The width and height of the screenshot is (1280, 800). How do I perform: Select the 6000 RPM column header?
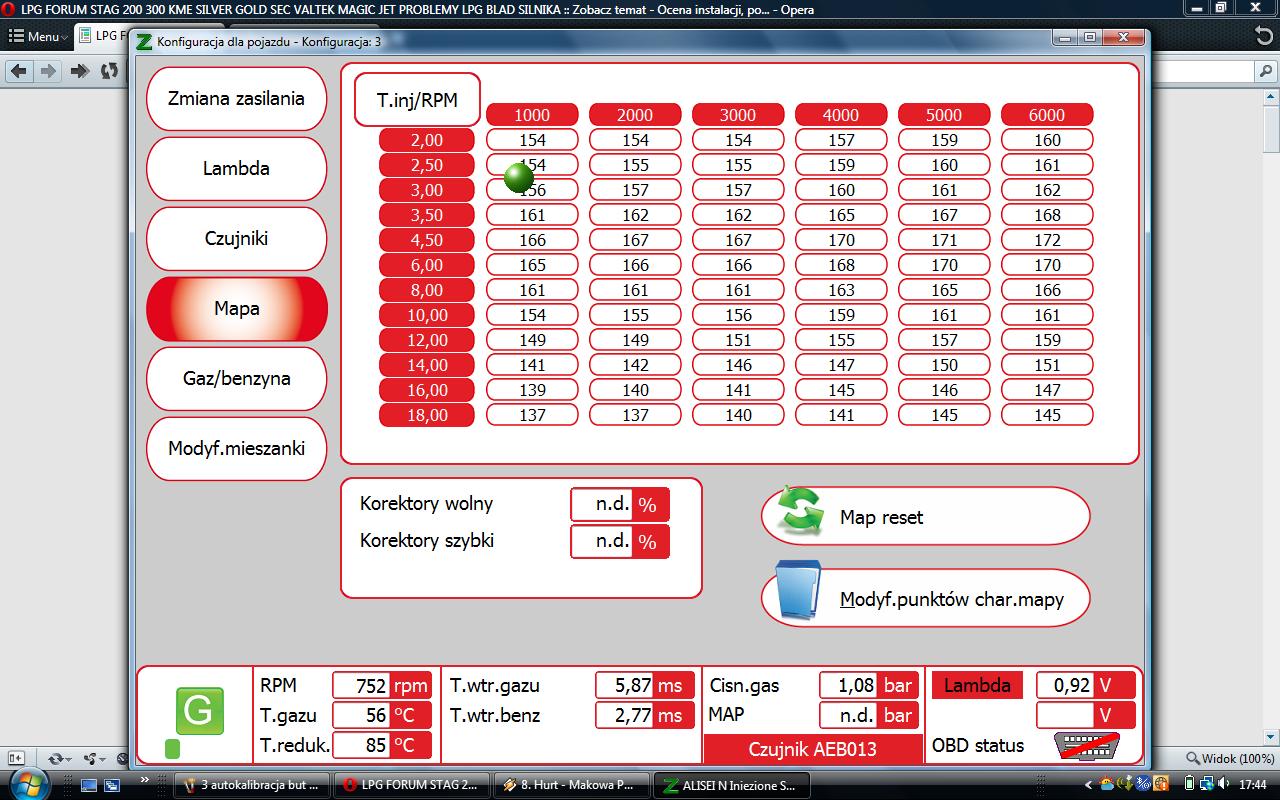click(1047, 115)
